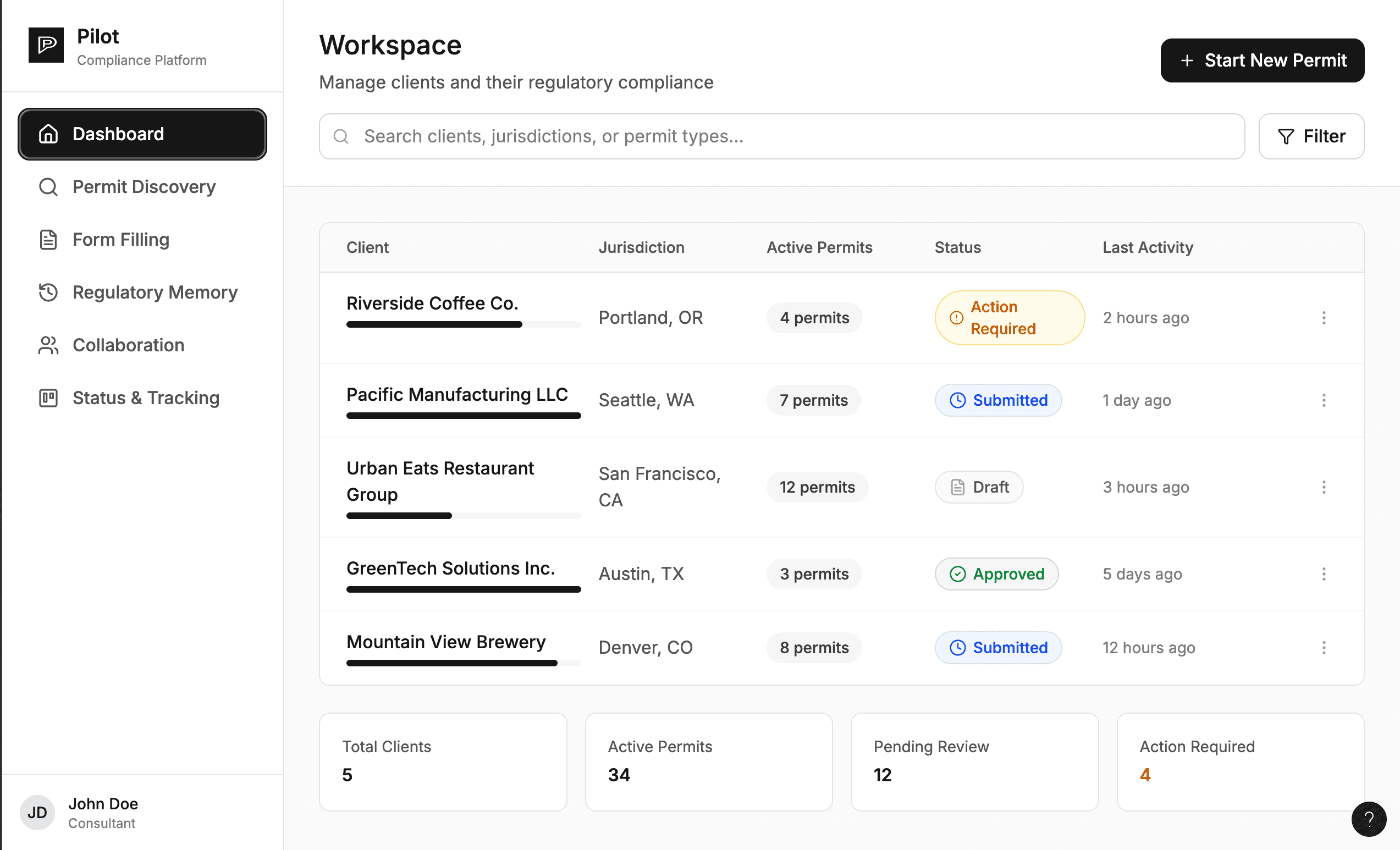This screenshot has height=850, width=1400.
Task: Click the JD user avatar
Action: pyautogui.click(x=37, y=813)
